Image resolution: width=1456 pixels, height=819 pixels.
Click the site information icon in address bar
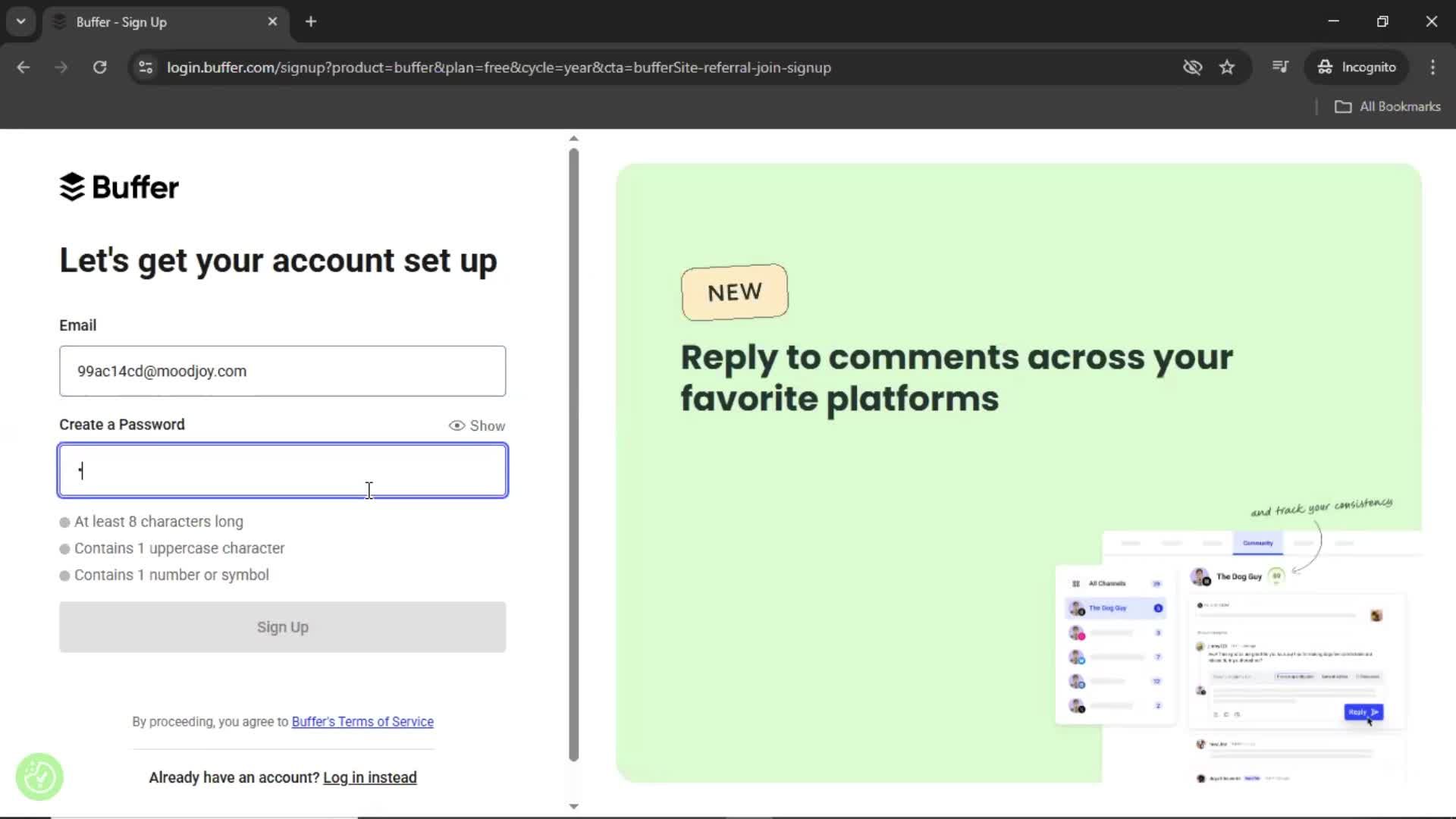(145, 67)
